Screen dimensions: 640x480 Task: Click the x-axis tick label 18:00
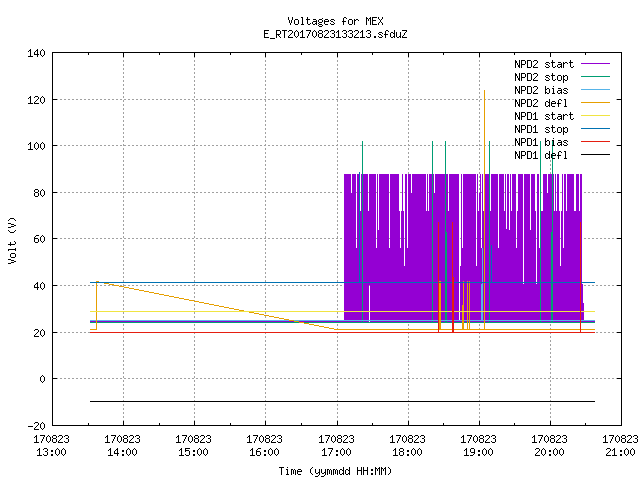(407, 452)
